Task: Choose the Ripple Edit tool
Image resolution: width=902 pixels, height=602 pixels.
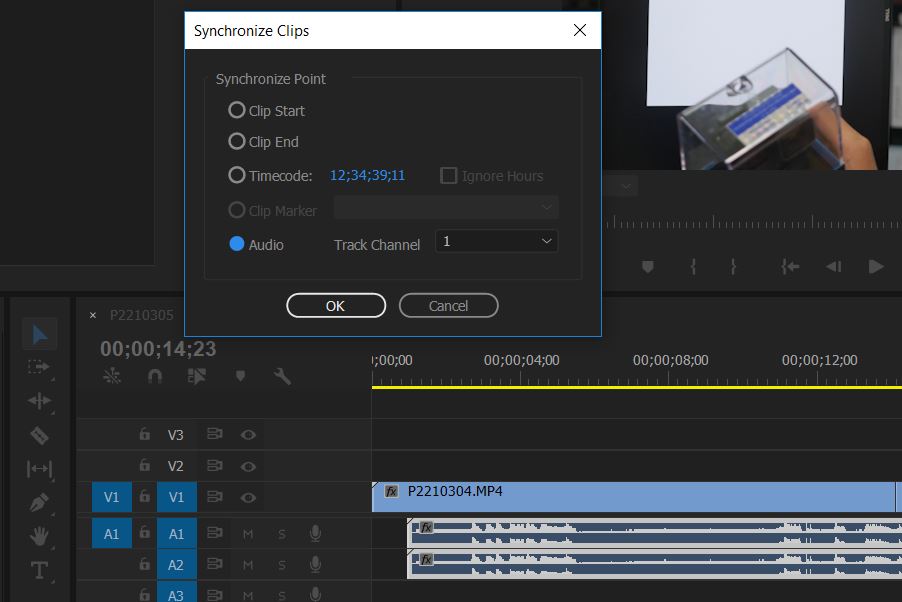Action: [39, 401]
